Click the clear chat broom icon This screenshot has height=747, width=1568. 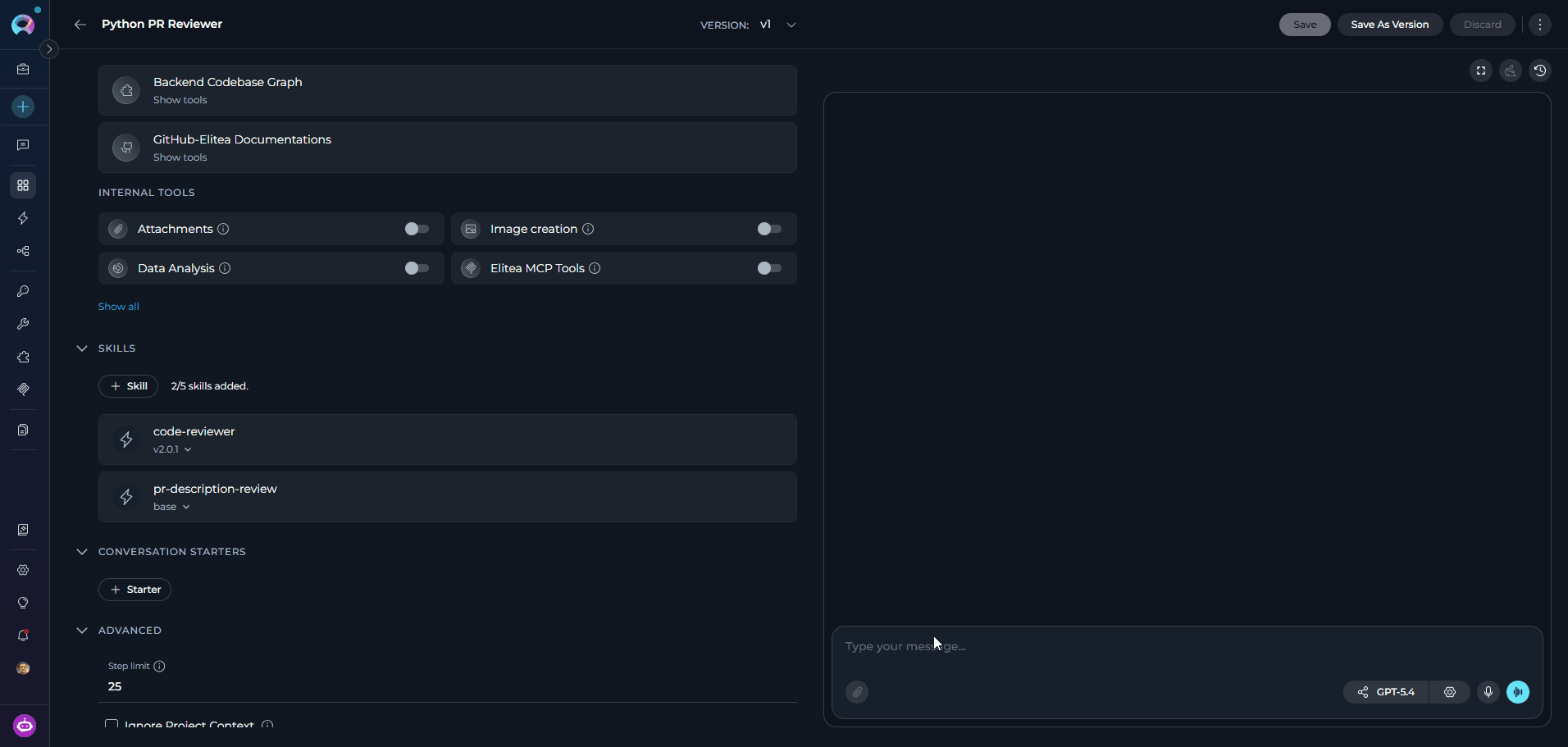(x=1511, y=71)
